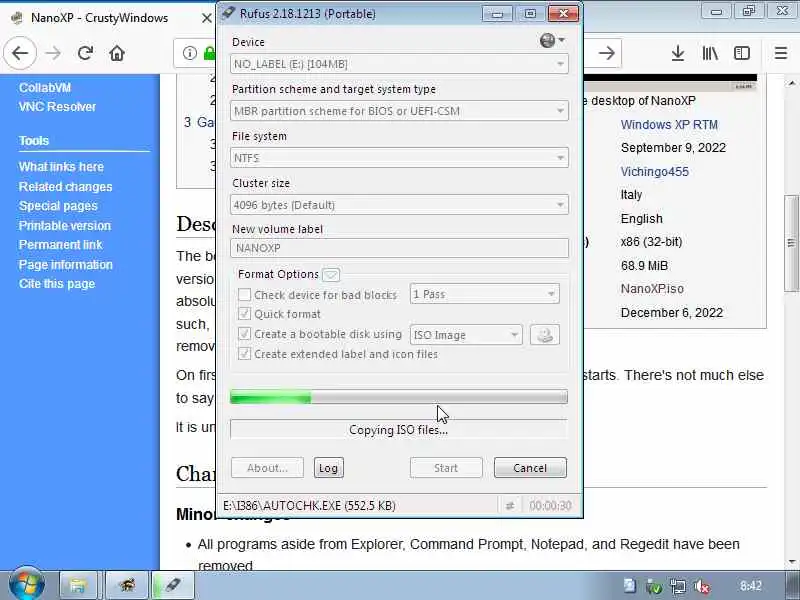The width and height of the screenshot is (800, 600).
Task: Open Special pages link
Action: click(58, 206)
